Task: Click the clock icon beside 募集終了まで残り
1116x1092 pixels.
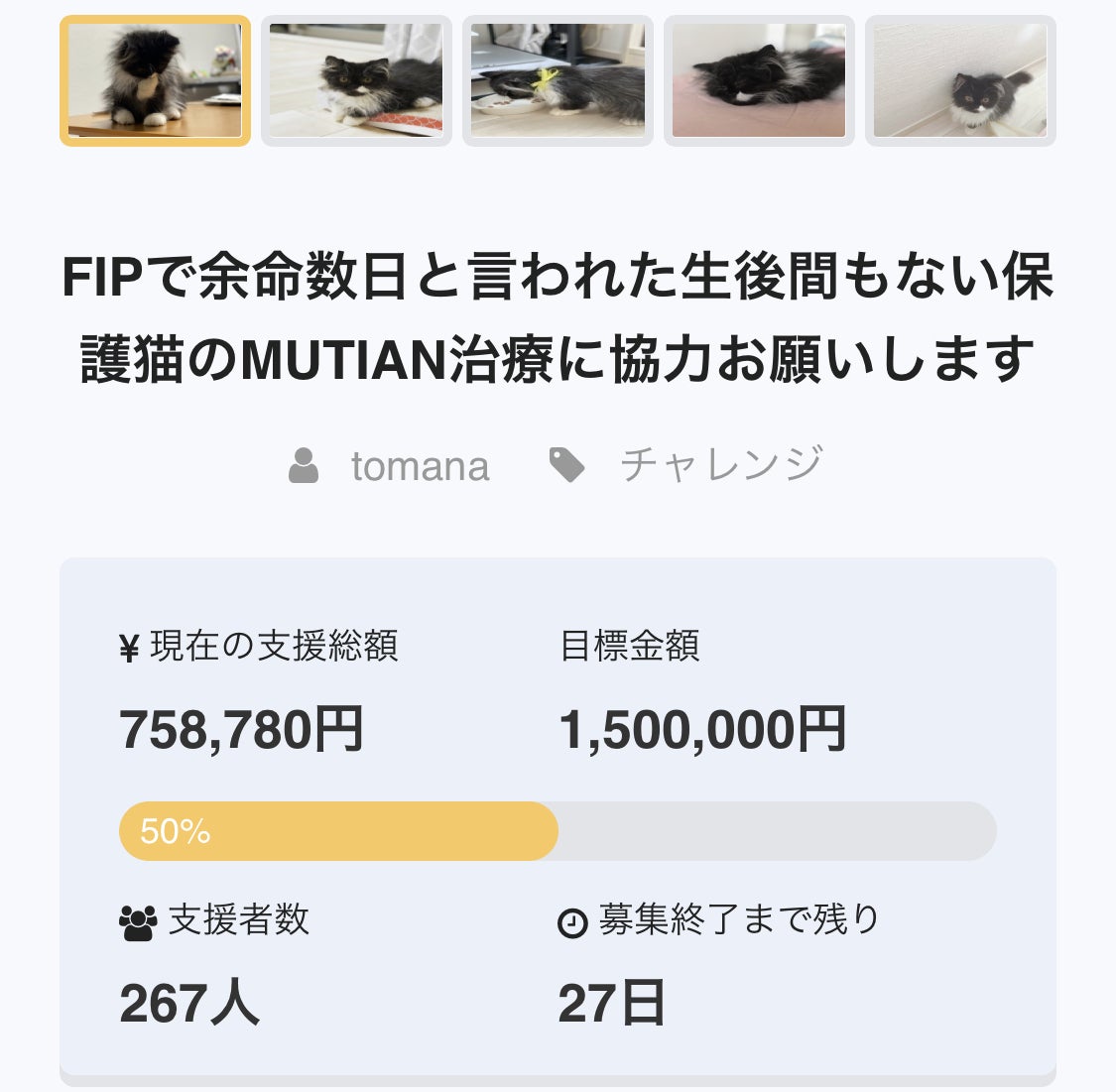Action: tap(572, 923)
